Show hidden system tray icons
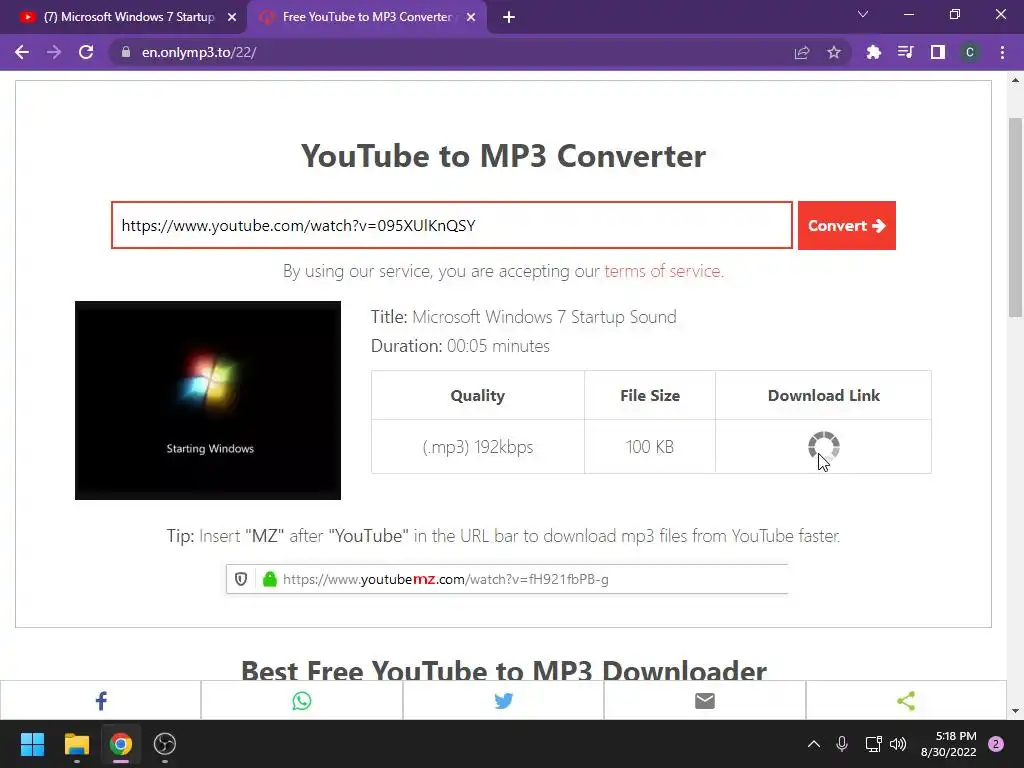1024x768 pixels. pyautogui.click(x=814, y=744)
